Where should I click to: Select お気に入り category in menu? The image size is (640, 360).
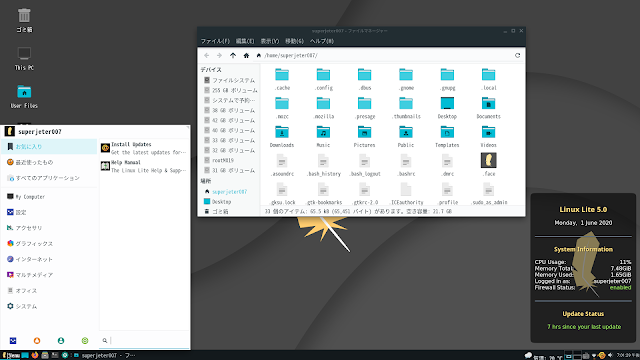pyautogui.click(x=49, y=147)
